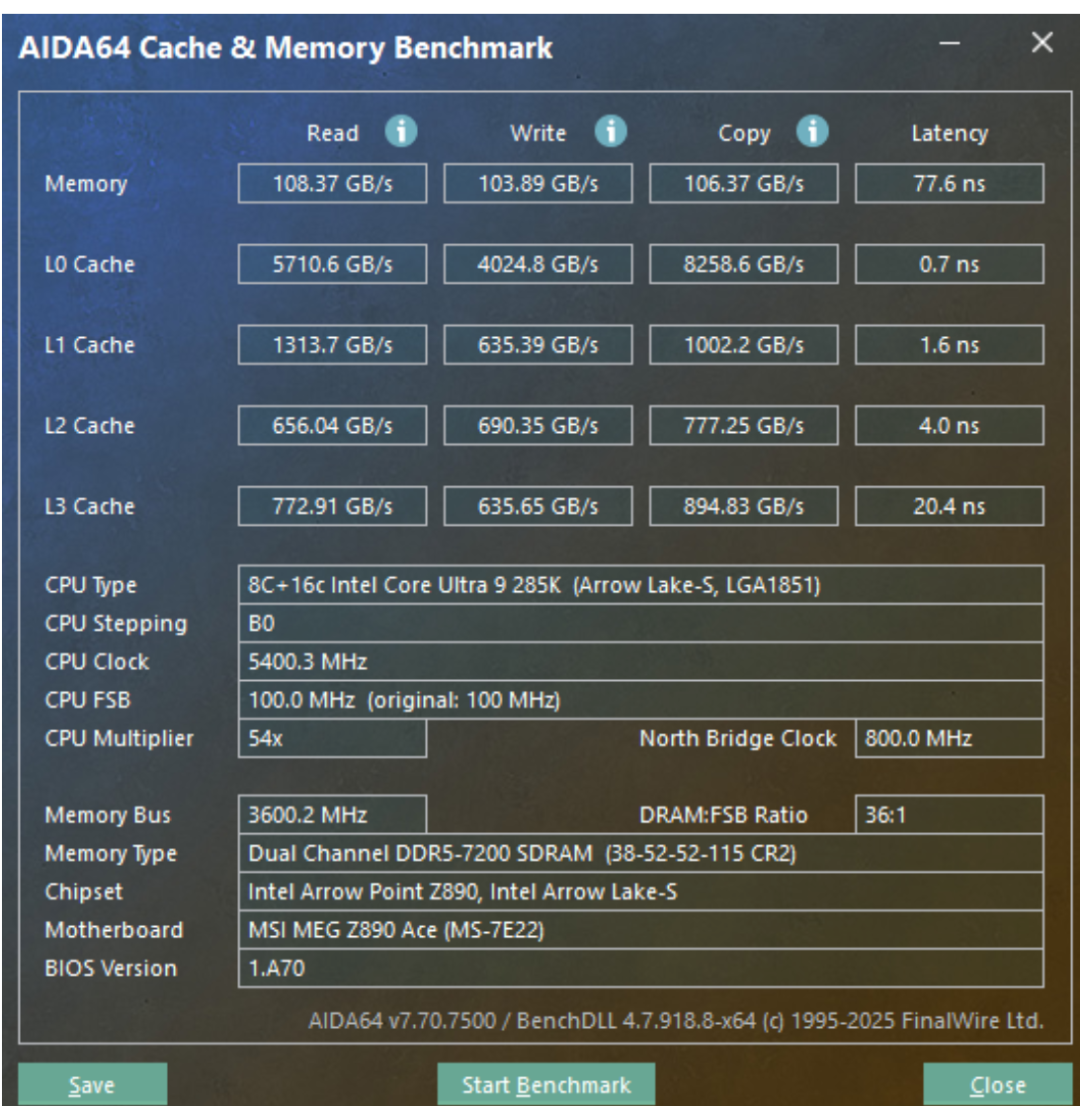1080x1106 pixels.
Task: Click L1 Cache Write 635.39 GB/s
Action: (538, 344)
